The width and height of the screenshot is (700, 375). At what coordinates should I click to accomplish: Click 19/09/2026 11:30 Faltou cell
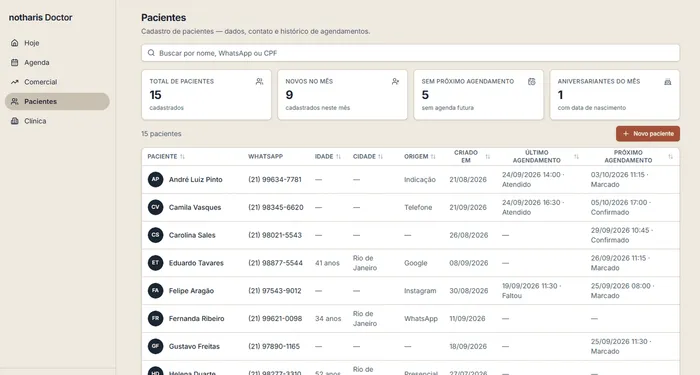[x=532, y=291]
